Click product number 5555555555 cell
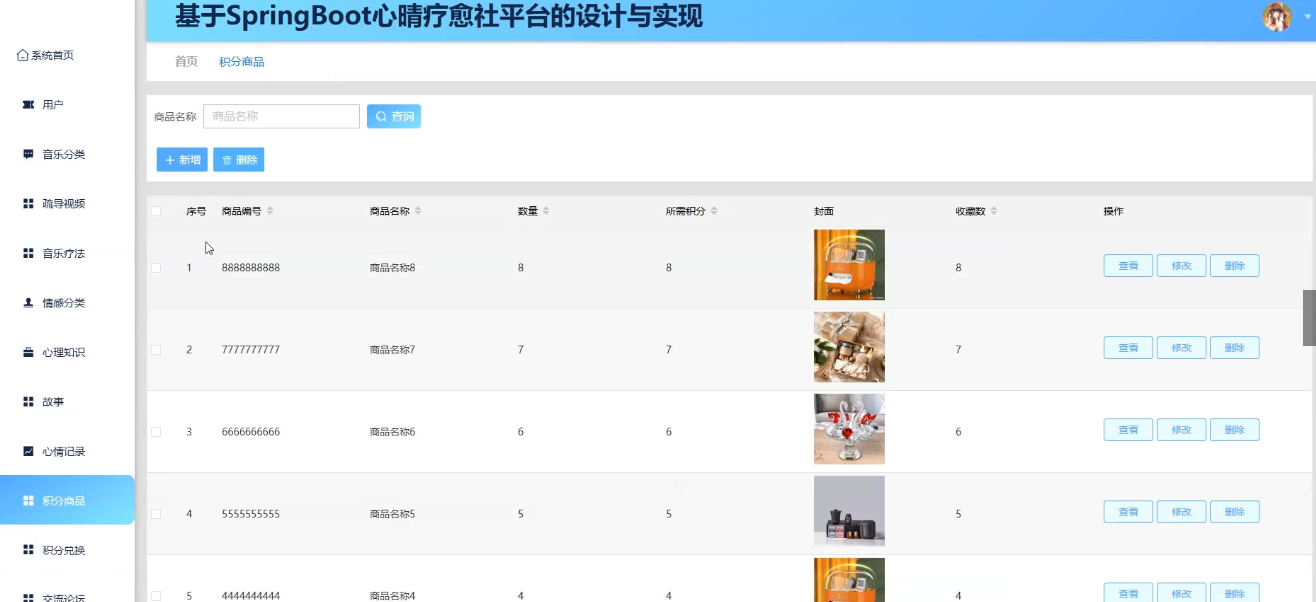Viewport: 1316px width, 602px height. pyautogui.click(x=251, y=514)
